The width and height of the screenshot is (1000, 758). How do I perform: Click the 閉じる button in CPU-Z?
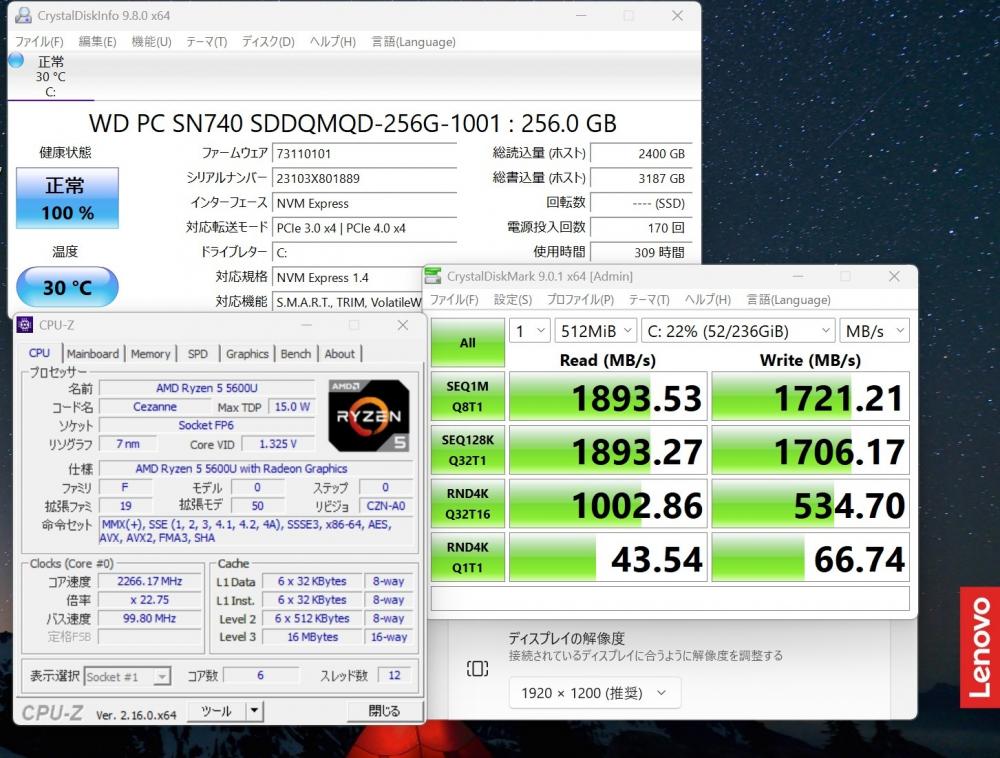coord(385,711)
